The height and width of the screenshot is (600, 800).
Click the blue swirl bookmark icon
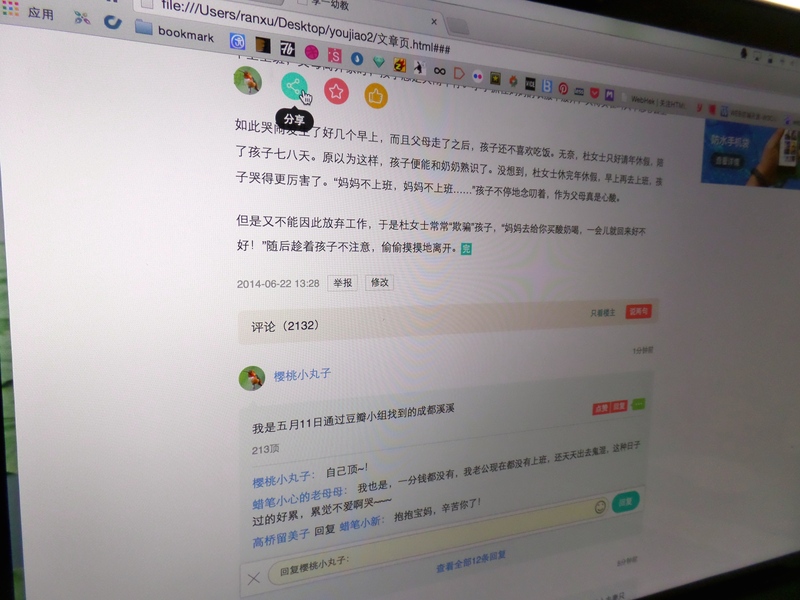click(x=112, y=22)
